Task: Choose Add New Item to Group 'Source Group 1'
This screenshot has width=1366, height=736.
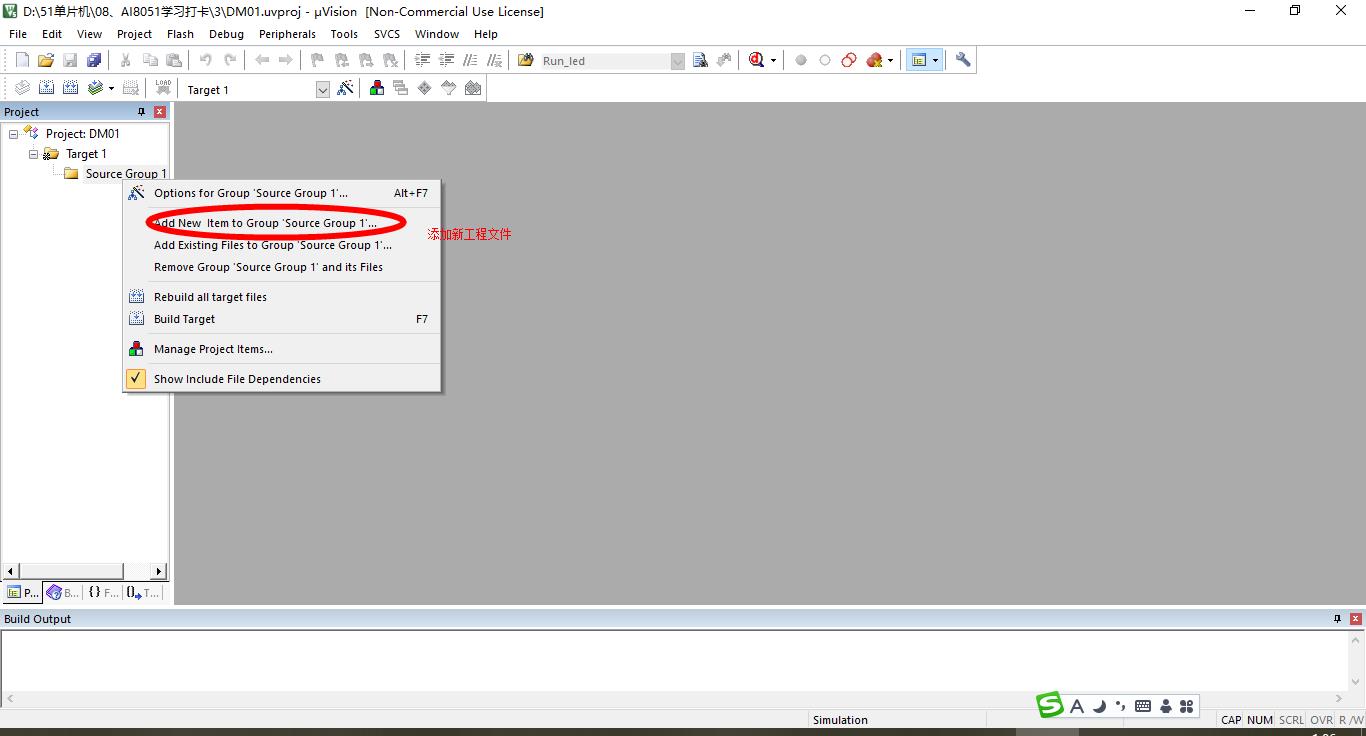Action: [x=281, y=223]
